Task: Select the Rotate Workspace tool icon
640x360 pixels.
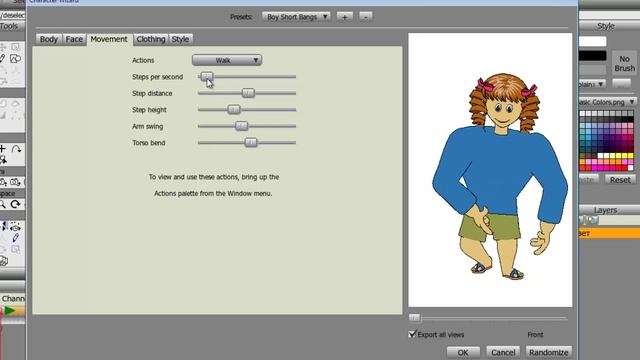Action: [x=16, y=204]
